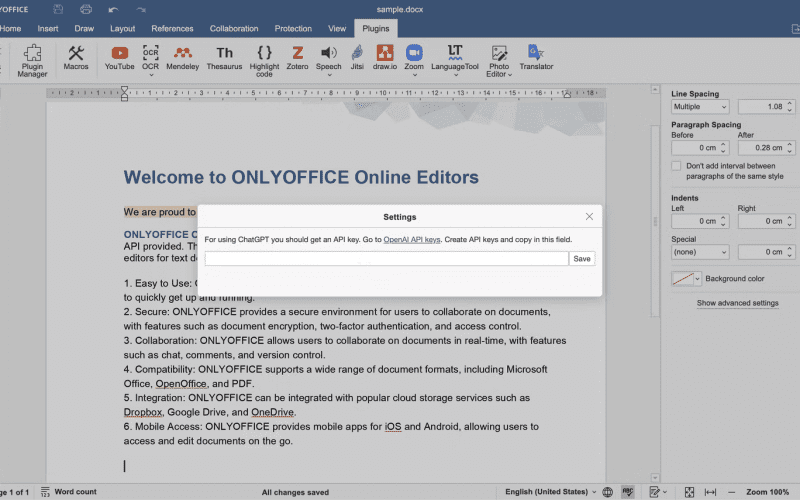Click the Undo arrow
The image size is (800, 500).
(113, 9)
